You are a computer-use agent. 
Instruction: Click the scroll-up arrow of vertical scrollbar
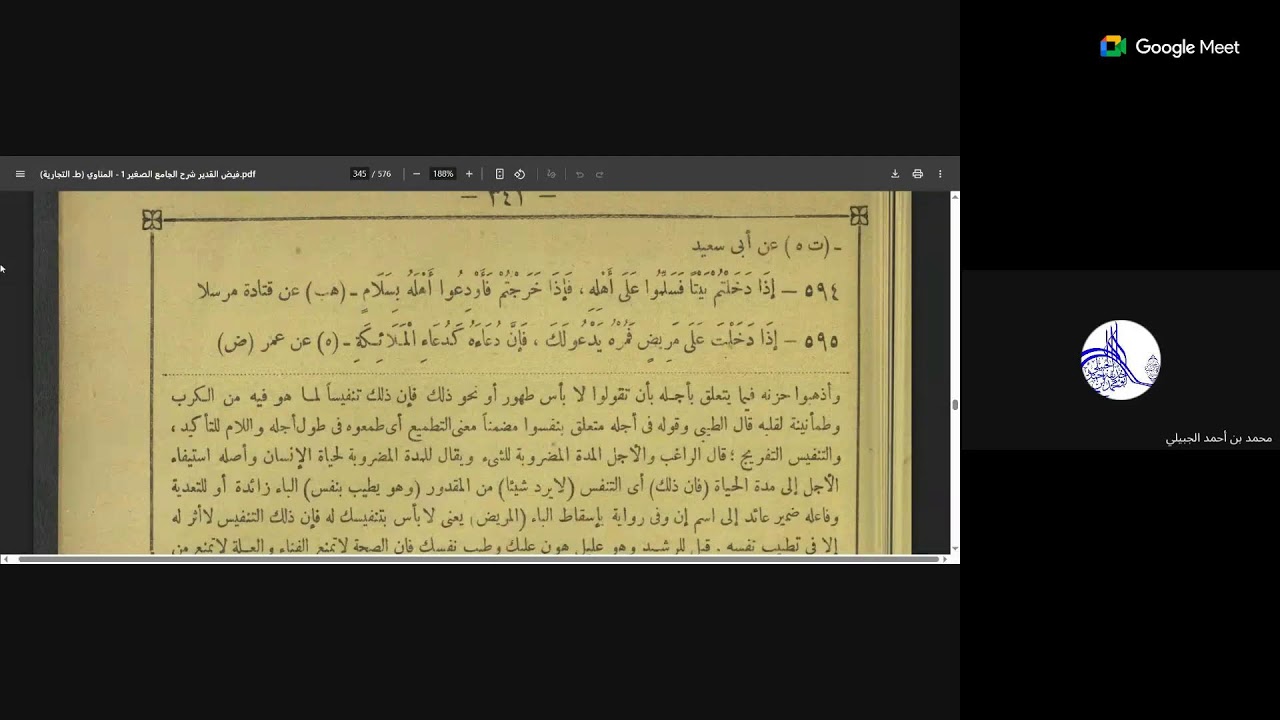click(955, 196)
